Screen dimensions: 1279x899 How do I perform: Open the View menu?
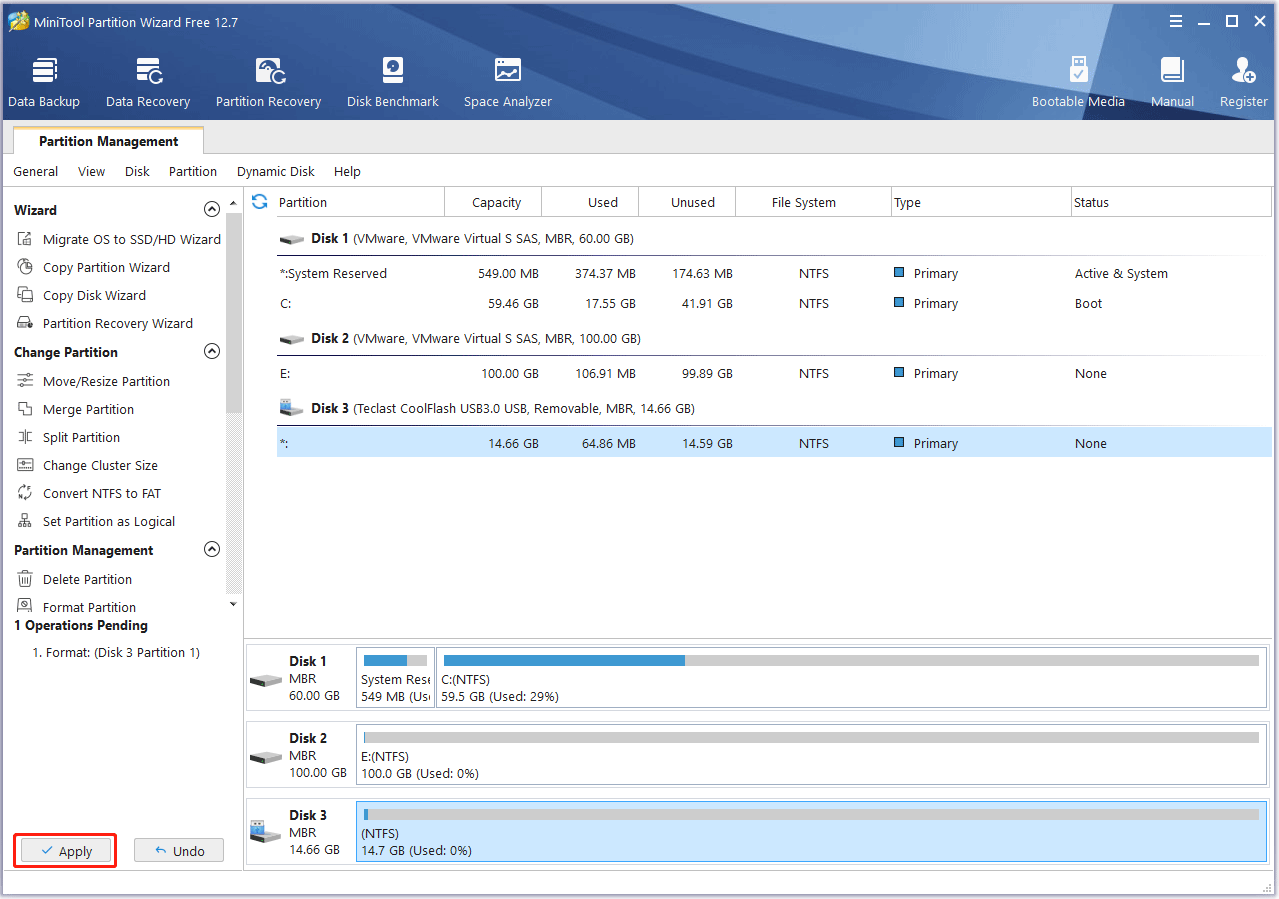91,171
